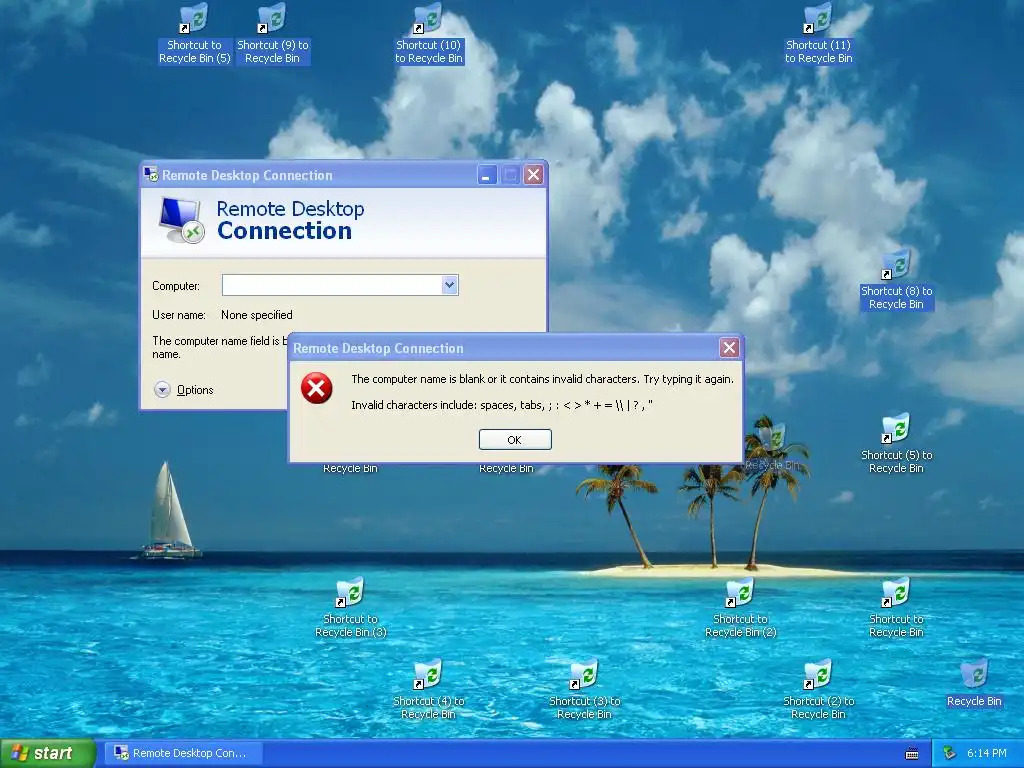This screenshot has width=1024, height=768.
Task: Click the monitor logo in the Remote Desktop banner
Action: pyautogui.click(x=181, y=220)
